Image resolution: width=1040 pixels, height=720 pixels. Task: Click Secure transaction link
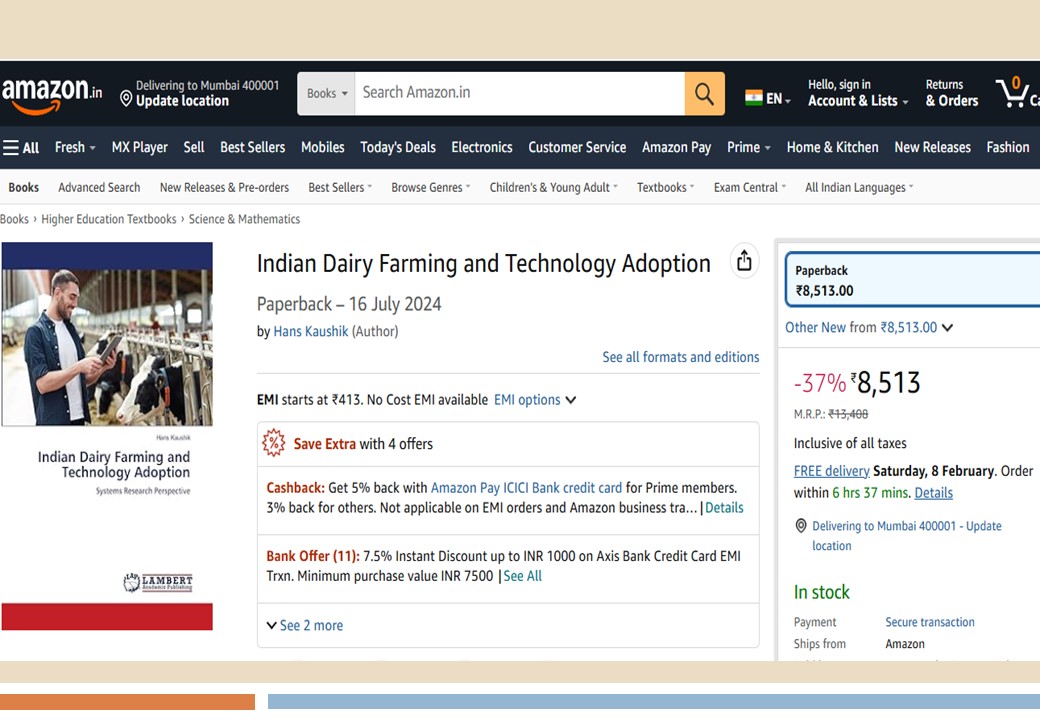(930, 622)
